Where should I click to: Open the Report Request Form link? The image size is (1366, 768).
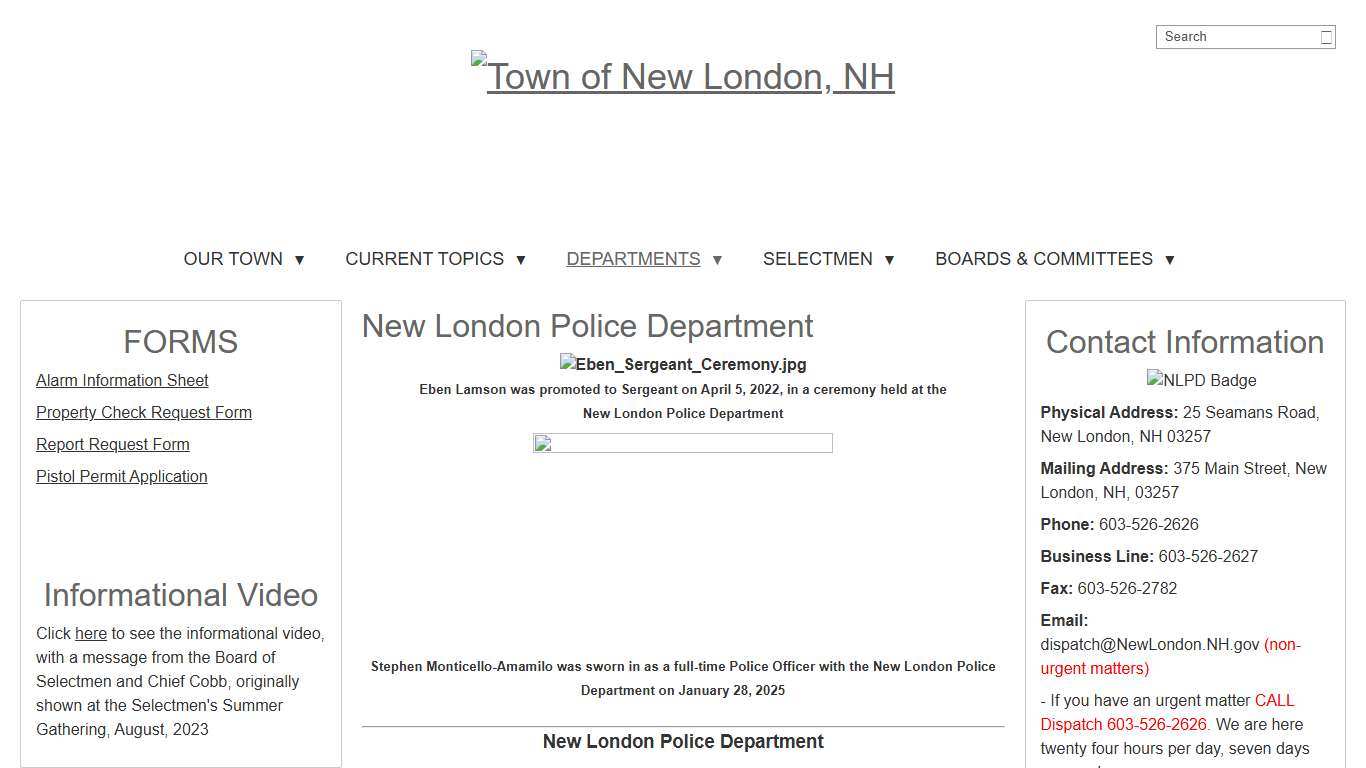(x=112, y=444)
